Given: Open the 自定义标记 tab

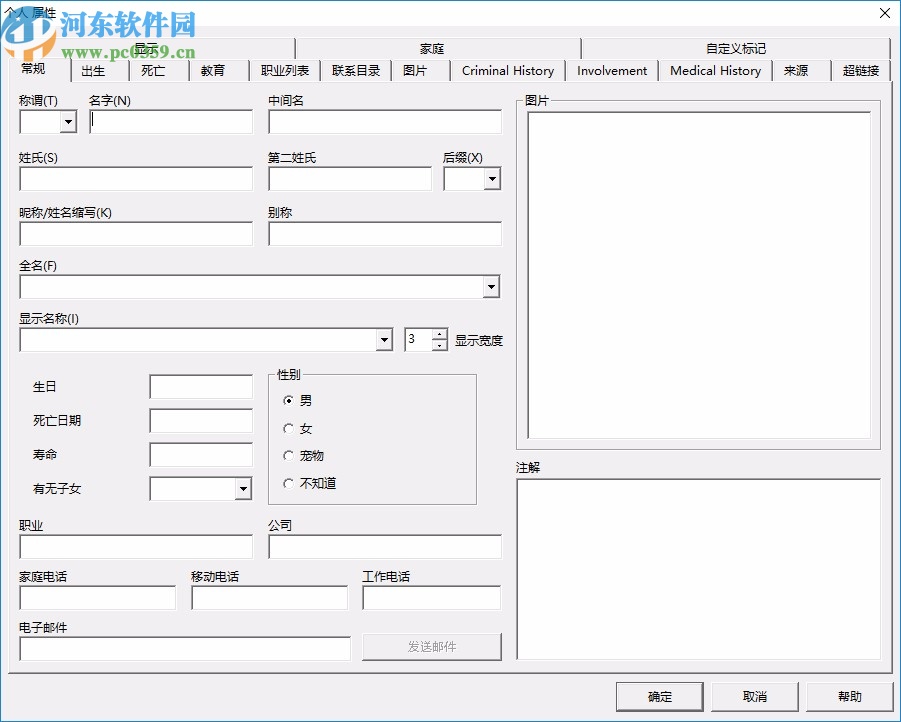Looking at the screenshot, I should [735, 47].
